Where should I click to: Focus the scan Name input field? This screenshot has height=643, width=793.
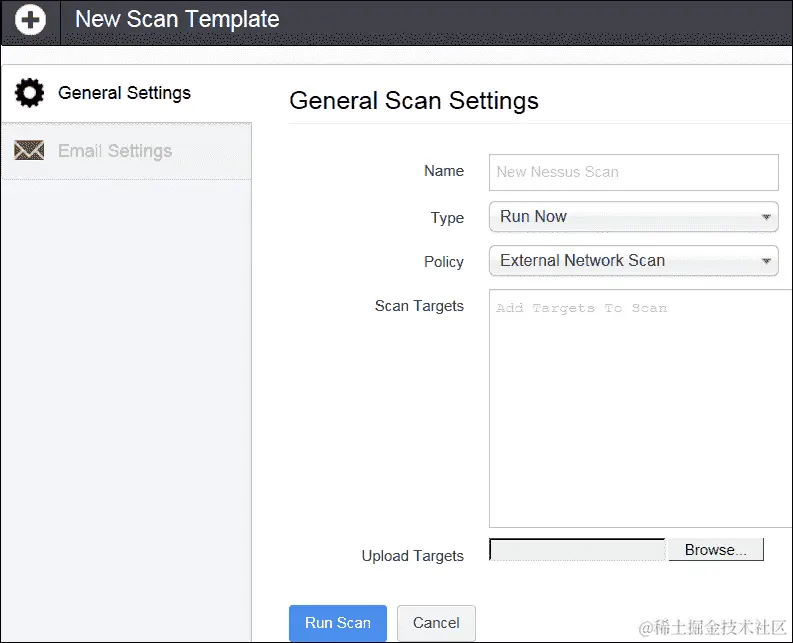click(634, 173)
